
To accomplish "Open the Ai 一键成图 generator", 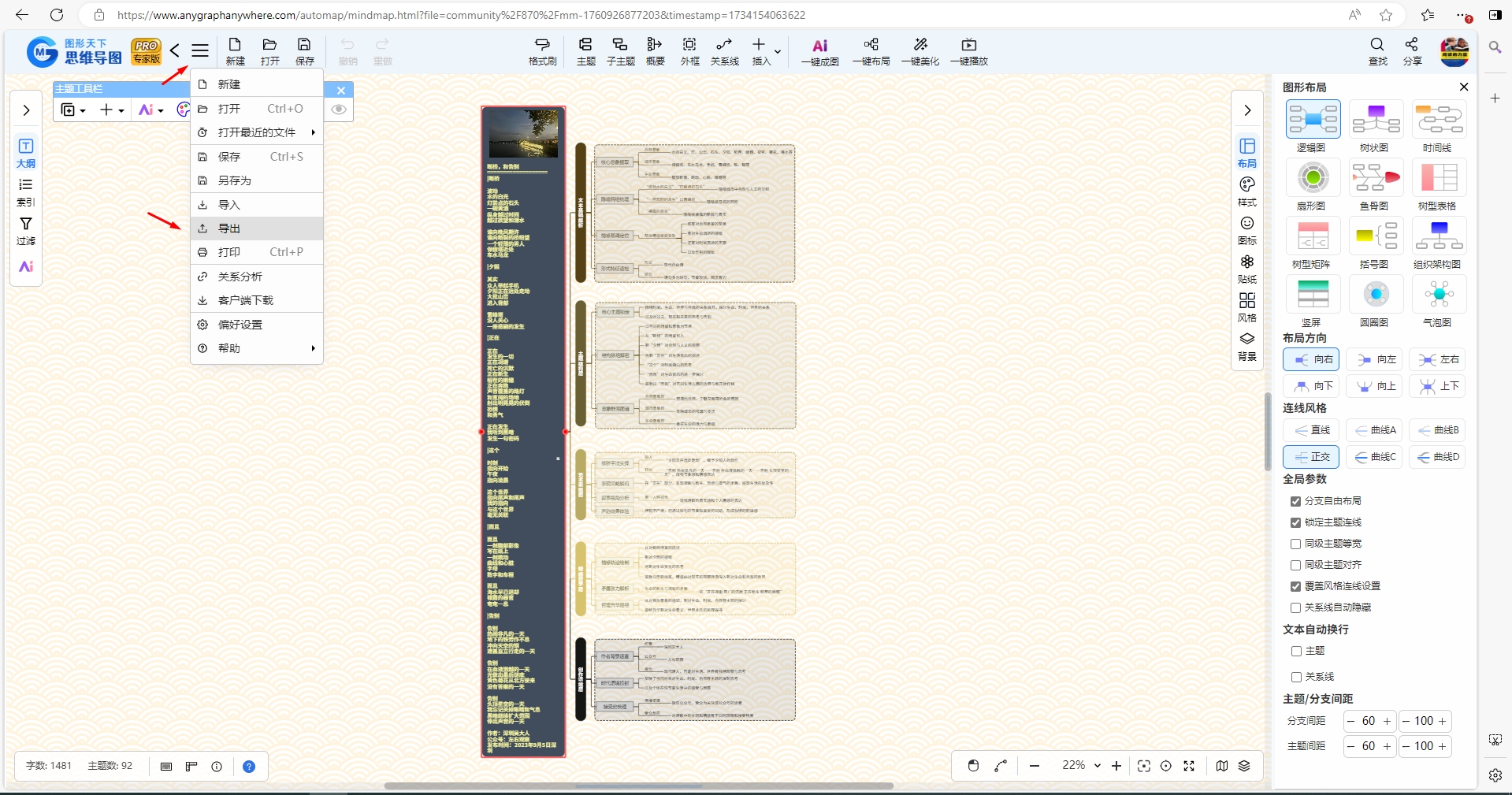I will (x=820, y=52).
